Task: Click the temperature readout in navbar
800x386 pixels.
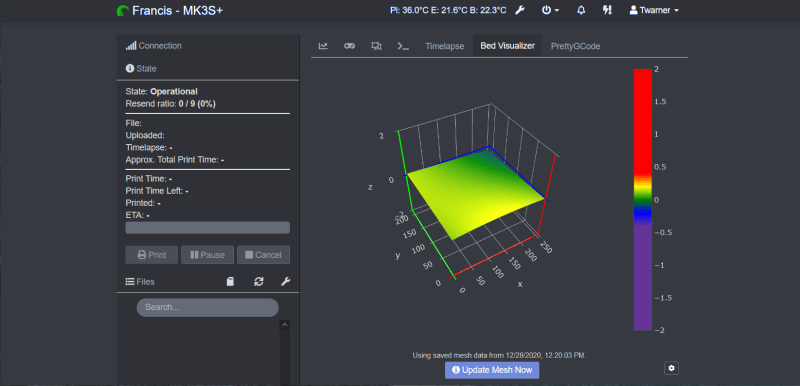Action: pyautogui.click(x=448, y=10)
